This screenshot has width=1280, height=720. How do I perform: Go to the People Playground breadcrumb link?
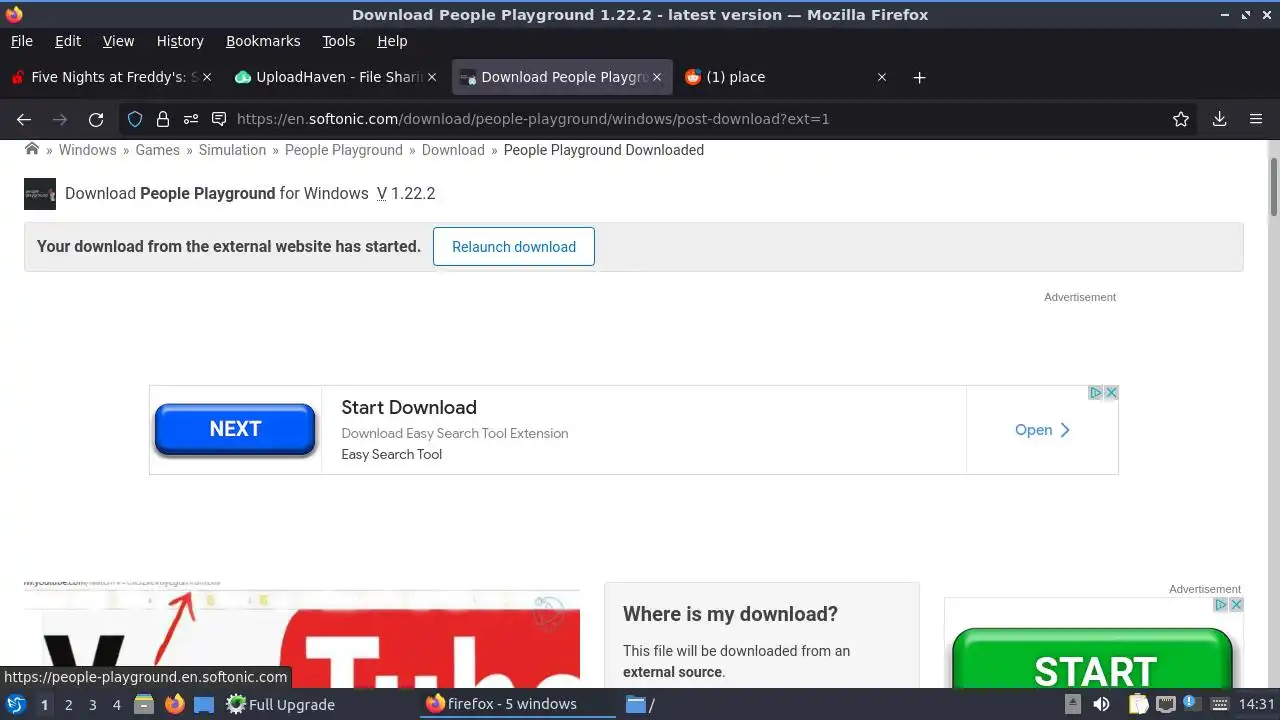coord(344,150)
